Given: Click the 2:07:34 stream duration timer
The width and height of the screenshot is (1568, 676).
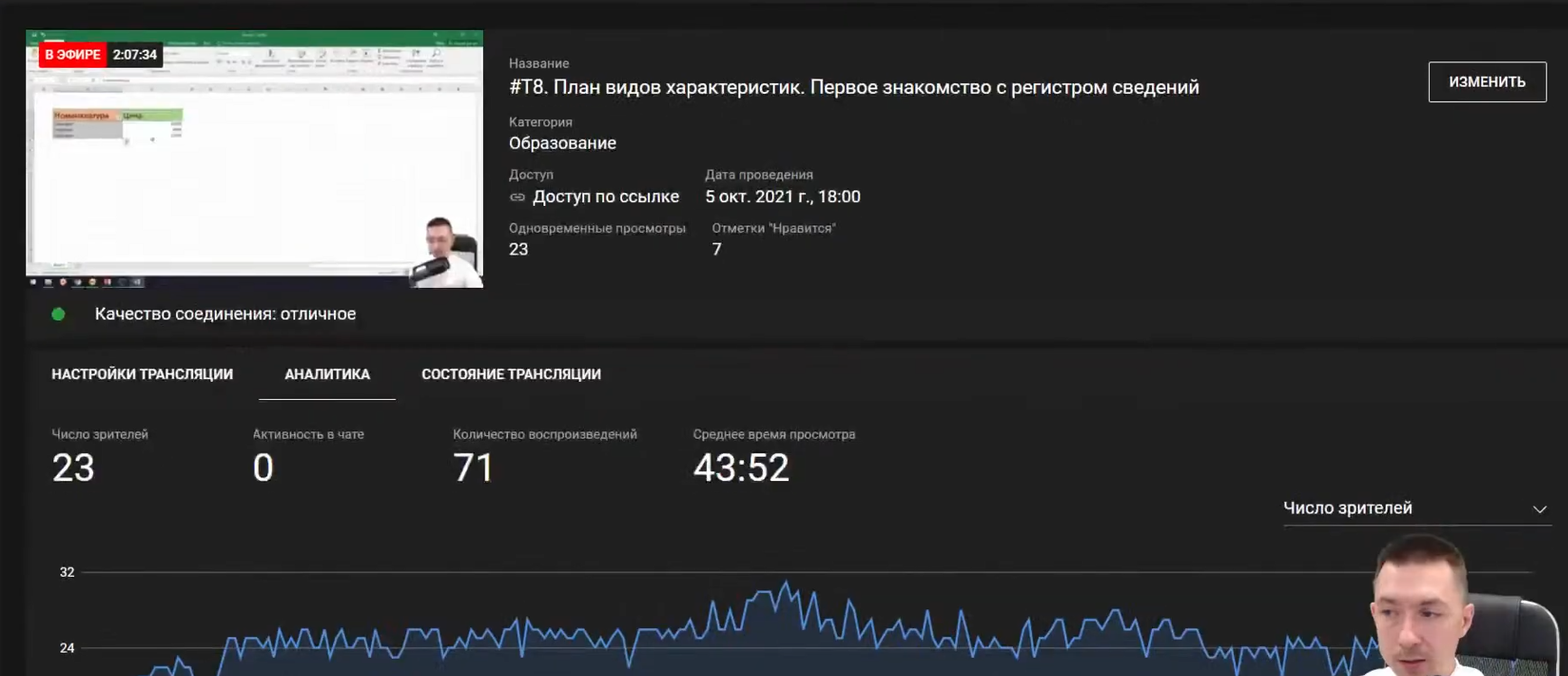Looking at the screenshot, I should (135, 55).
